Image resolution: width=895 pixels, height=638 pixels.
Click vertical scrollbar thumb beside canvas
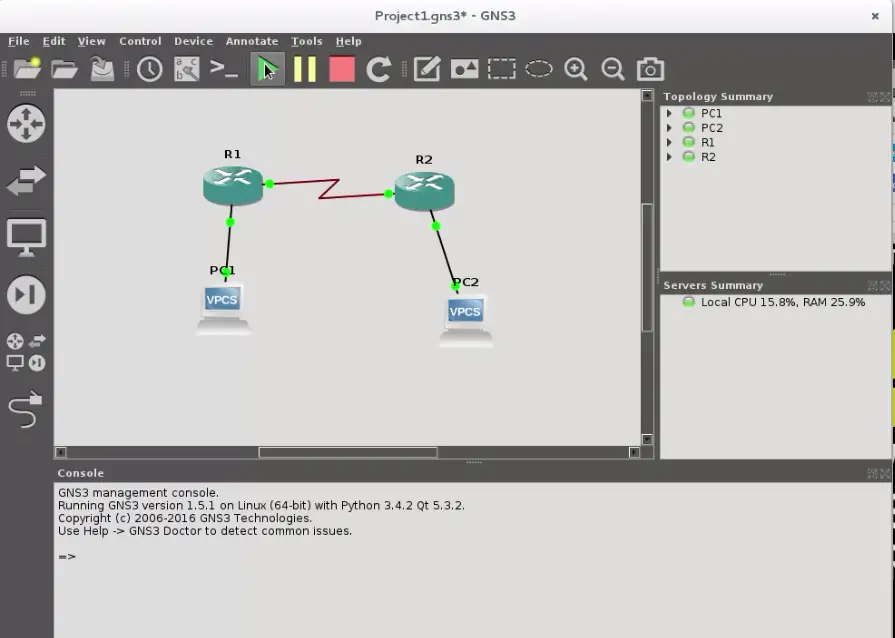pyautogui.click(x=647, y=267)
